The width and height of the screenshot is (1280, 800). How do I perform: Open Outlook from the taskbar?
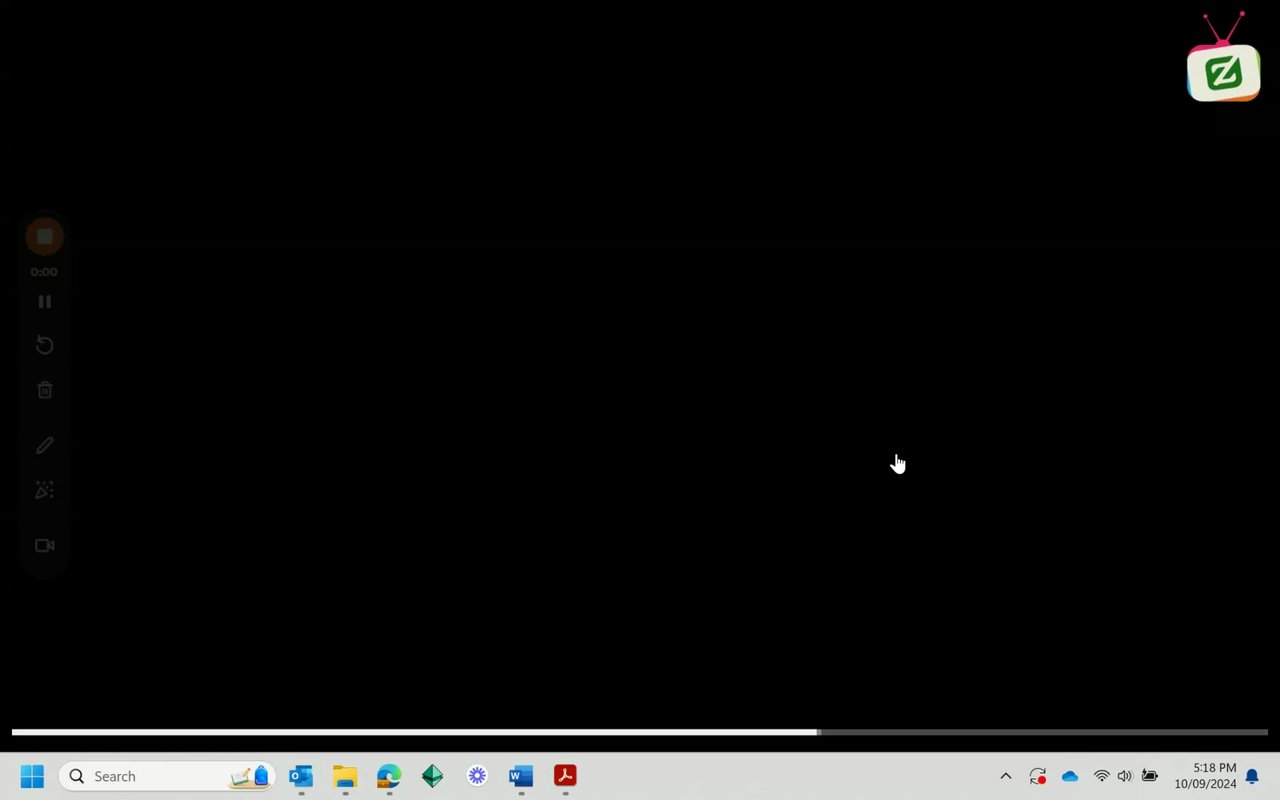301,776
